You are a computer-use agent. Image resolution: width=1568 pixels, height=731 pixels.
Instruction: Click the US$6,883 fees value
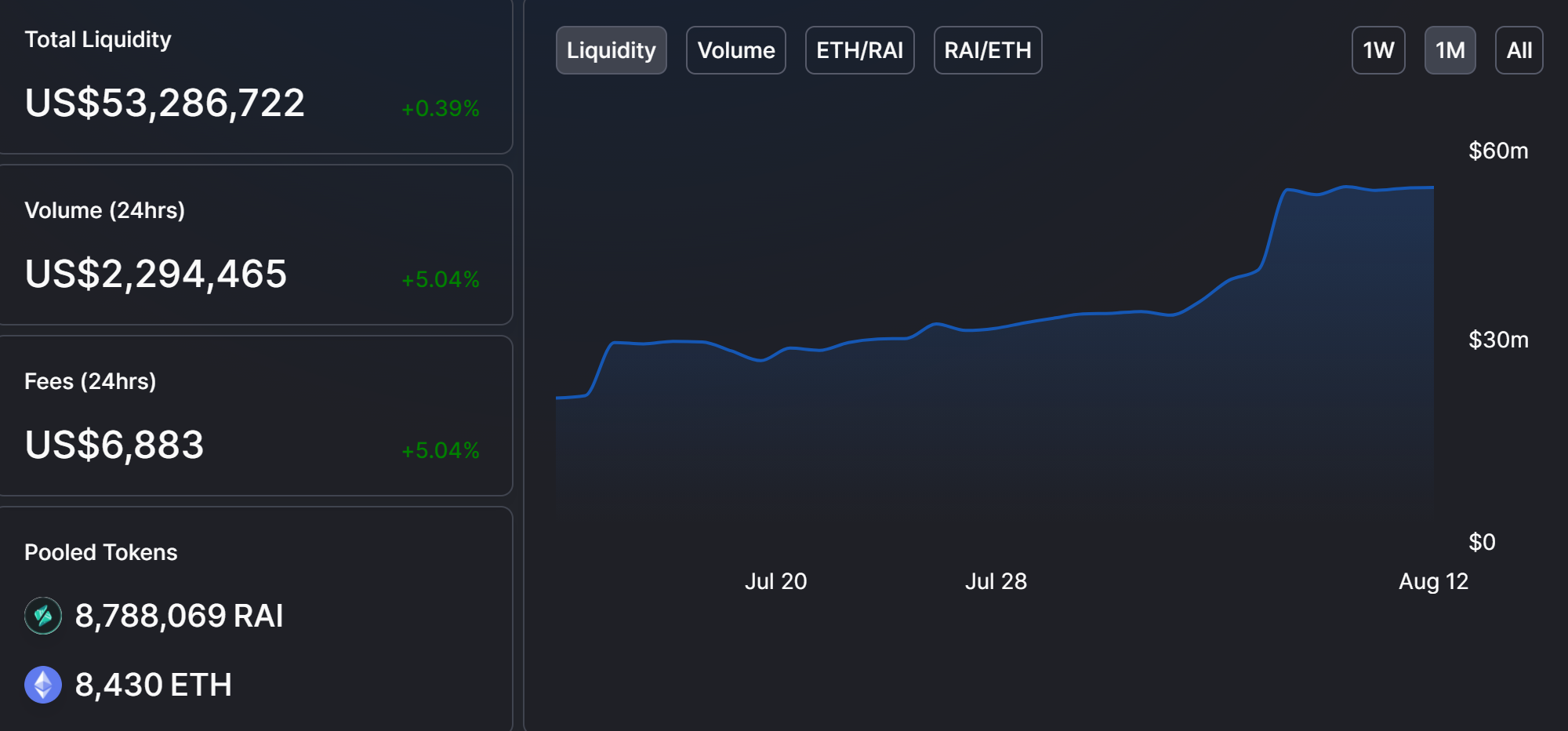[x=114, y=445]
